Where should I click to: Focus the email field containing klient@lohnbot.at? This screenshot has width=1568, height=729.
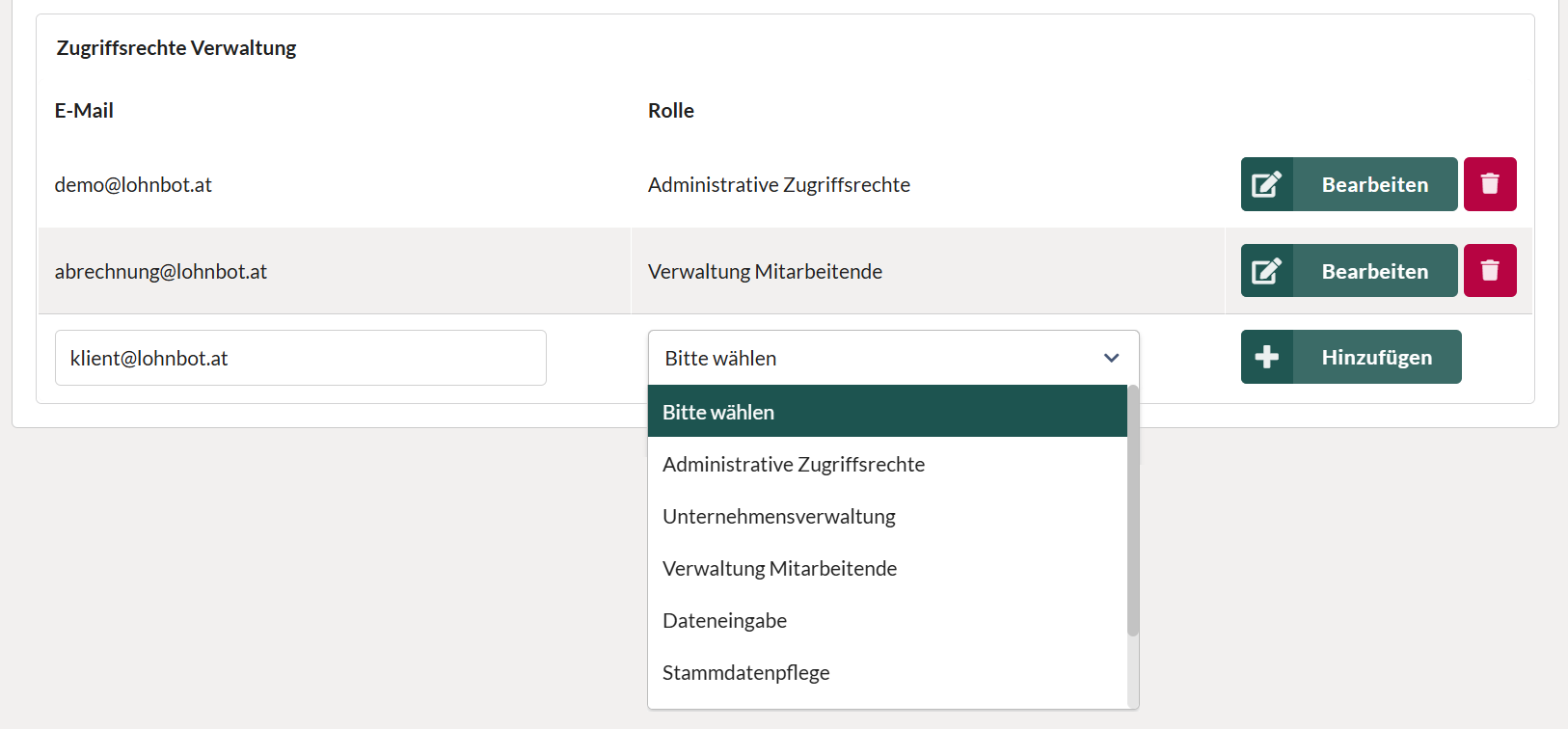click(301, 358)
